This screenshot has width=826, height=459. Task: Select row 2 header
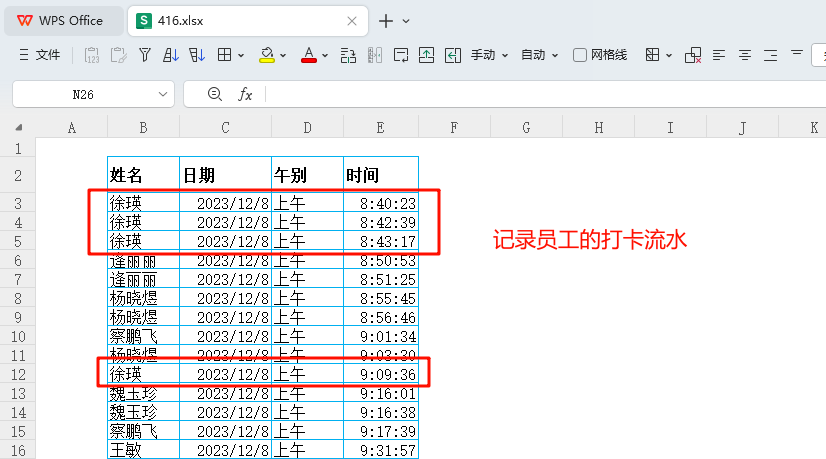coord(18,175)
